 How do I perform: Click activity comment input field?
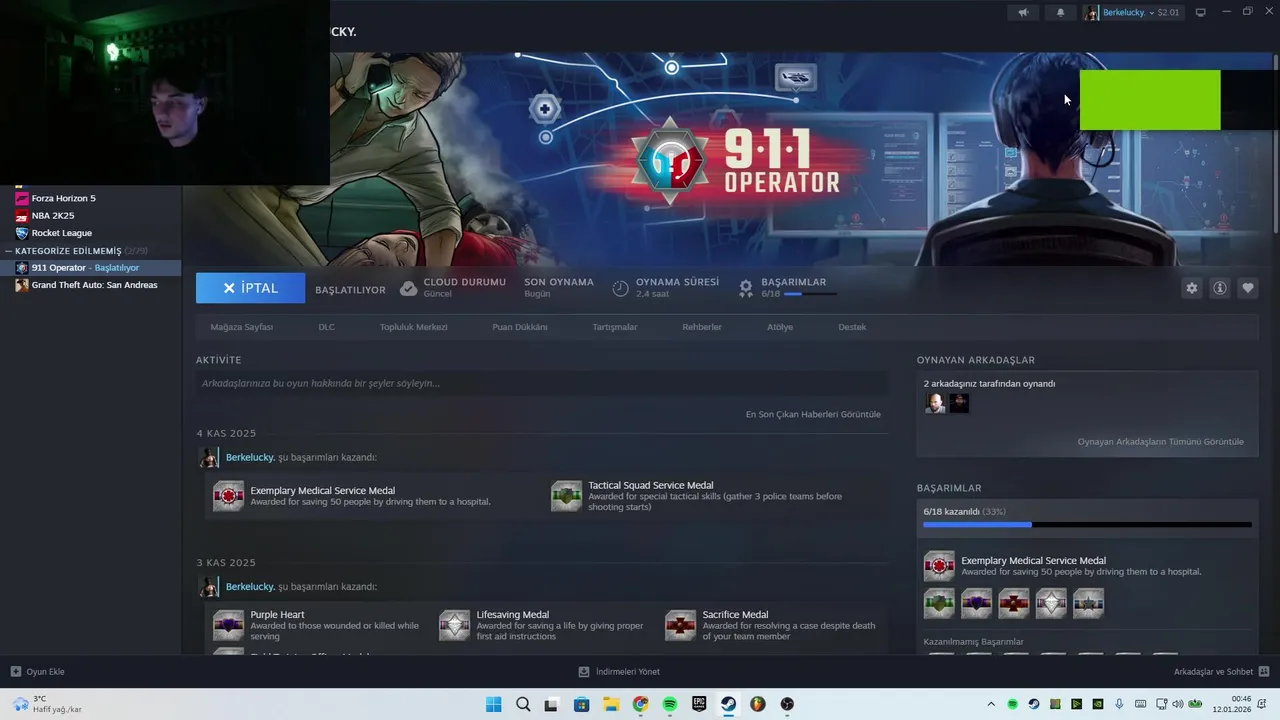pyautogui.click(x=541, y=383)
